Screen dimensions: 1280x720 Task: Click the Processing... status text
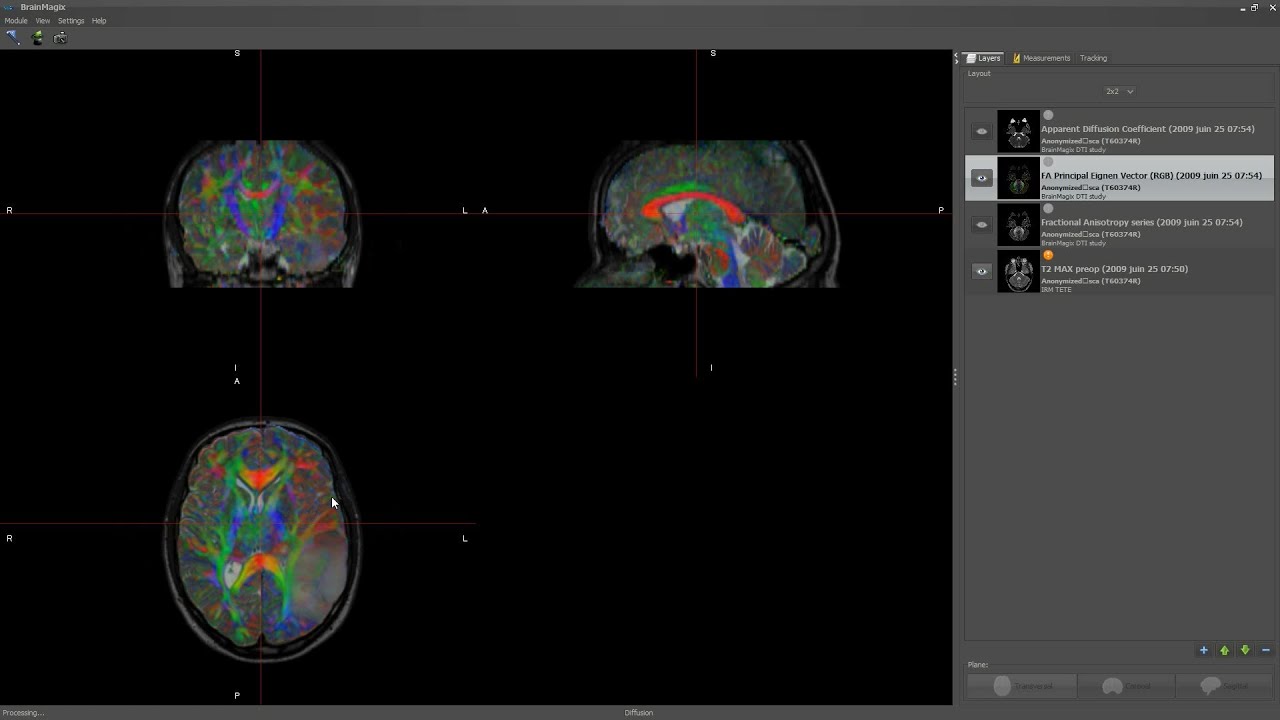[23, 713]
